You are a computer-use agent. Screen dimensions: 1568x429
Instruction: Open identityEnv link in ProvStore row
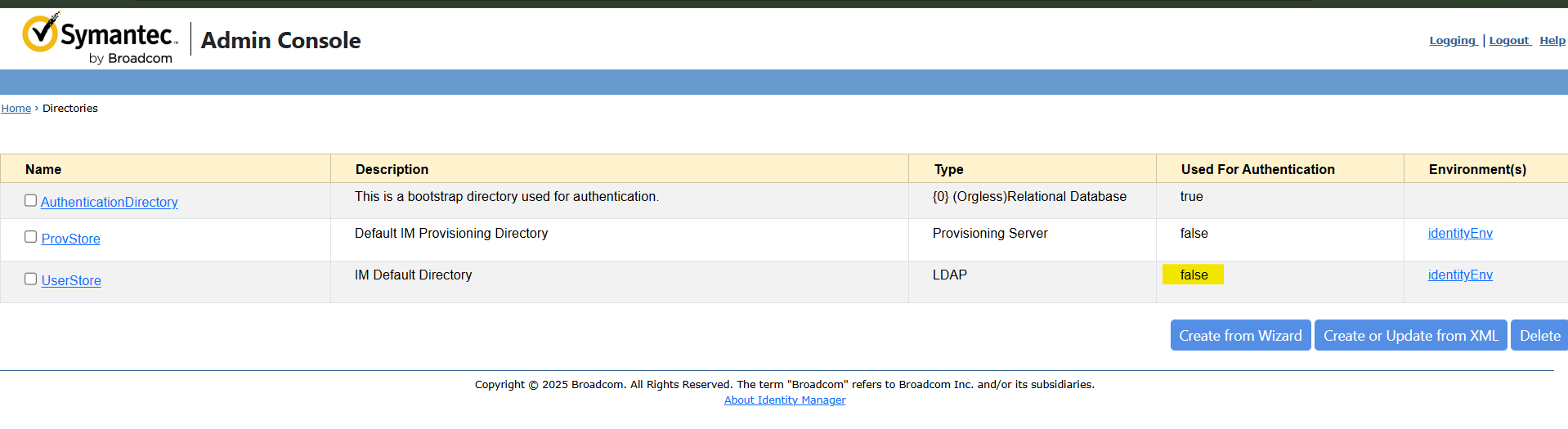point(1460,234)
